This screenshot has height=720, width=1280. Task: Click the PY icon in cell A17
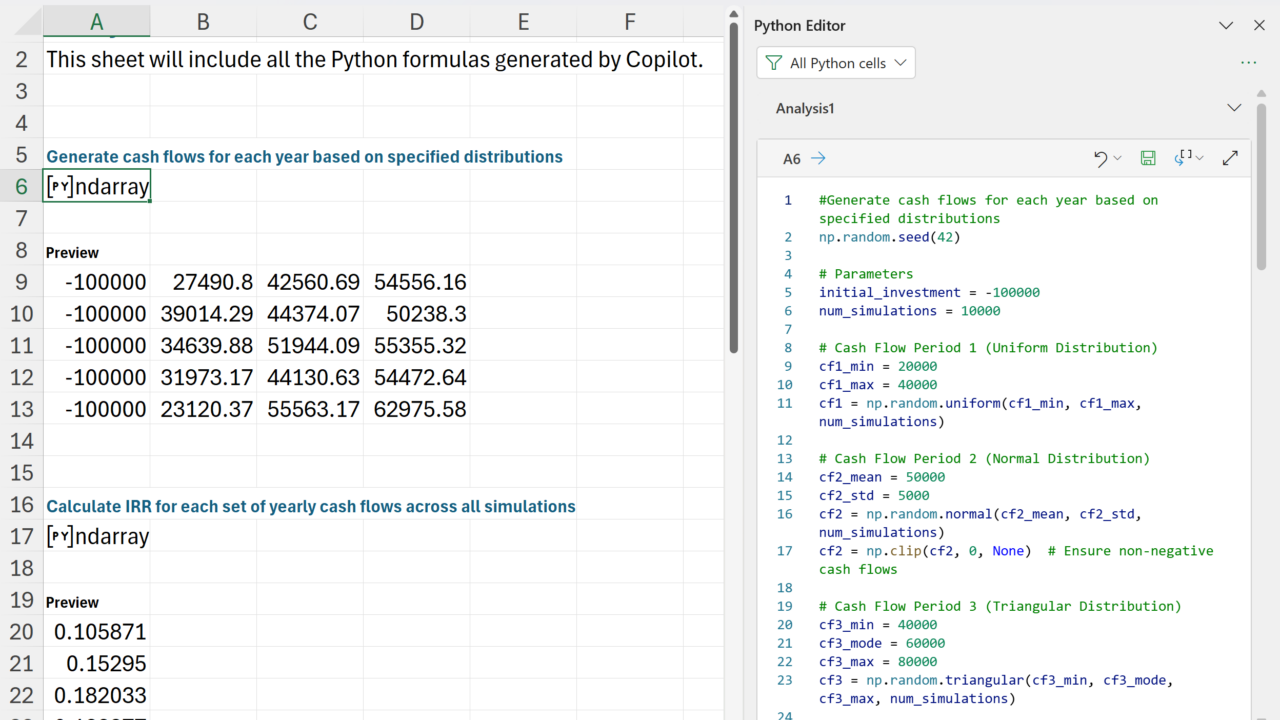(x=60, y=537)
